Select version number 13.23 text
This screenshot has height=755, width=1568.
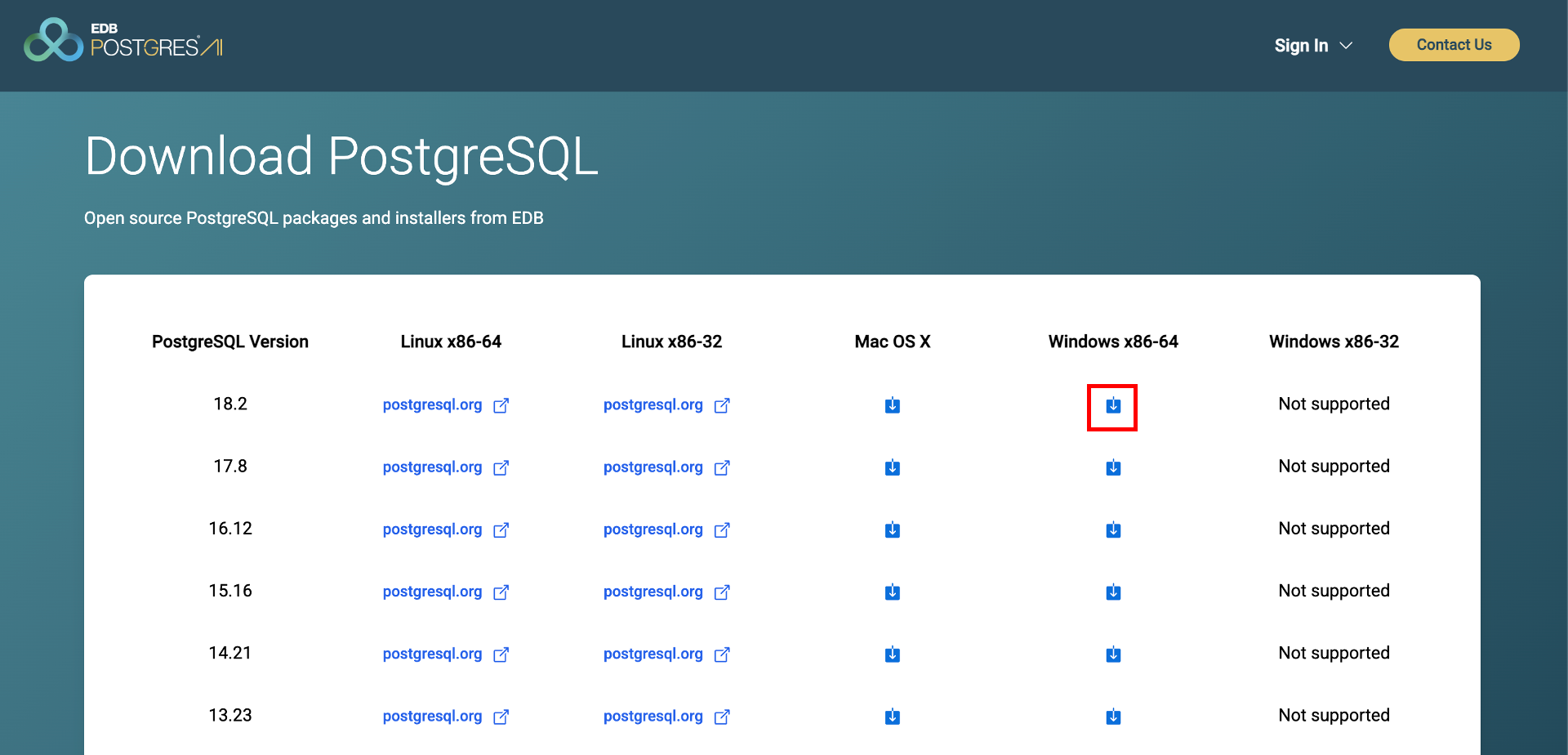click(x=230, y=715)
